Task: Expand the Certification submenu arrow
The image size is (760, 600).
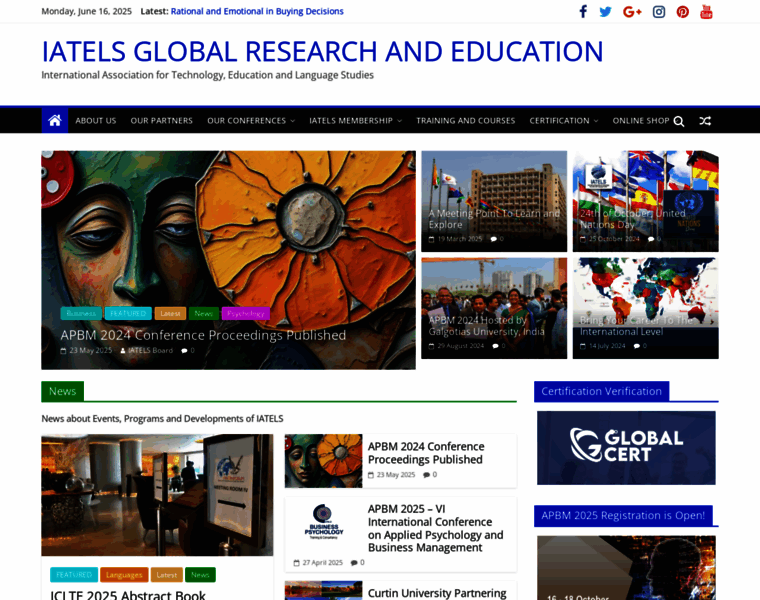Action: point(596,121)
